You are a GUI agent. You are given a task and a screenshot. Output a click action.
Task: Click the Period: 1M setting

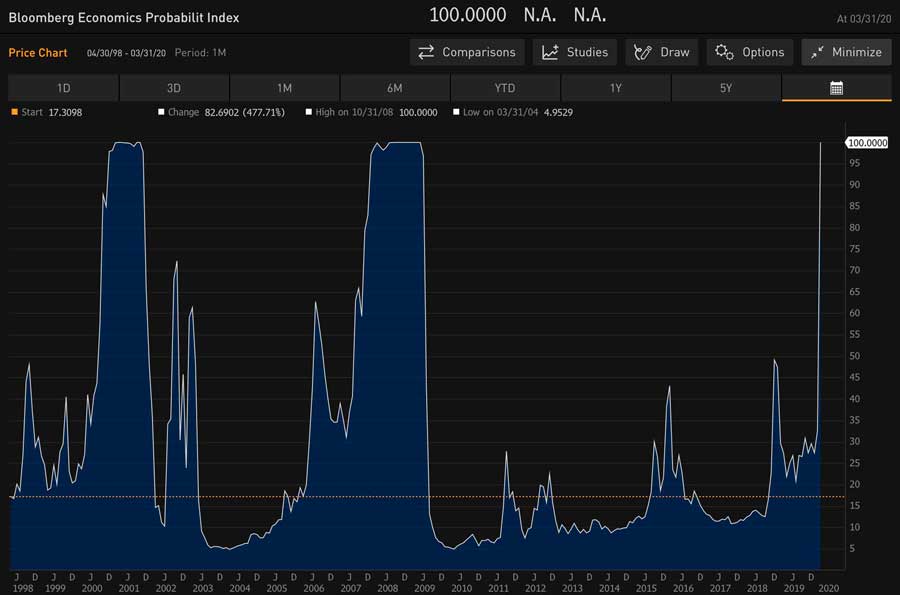point(200,53)
